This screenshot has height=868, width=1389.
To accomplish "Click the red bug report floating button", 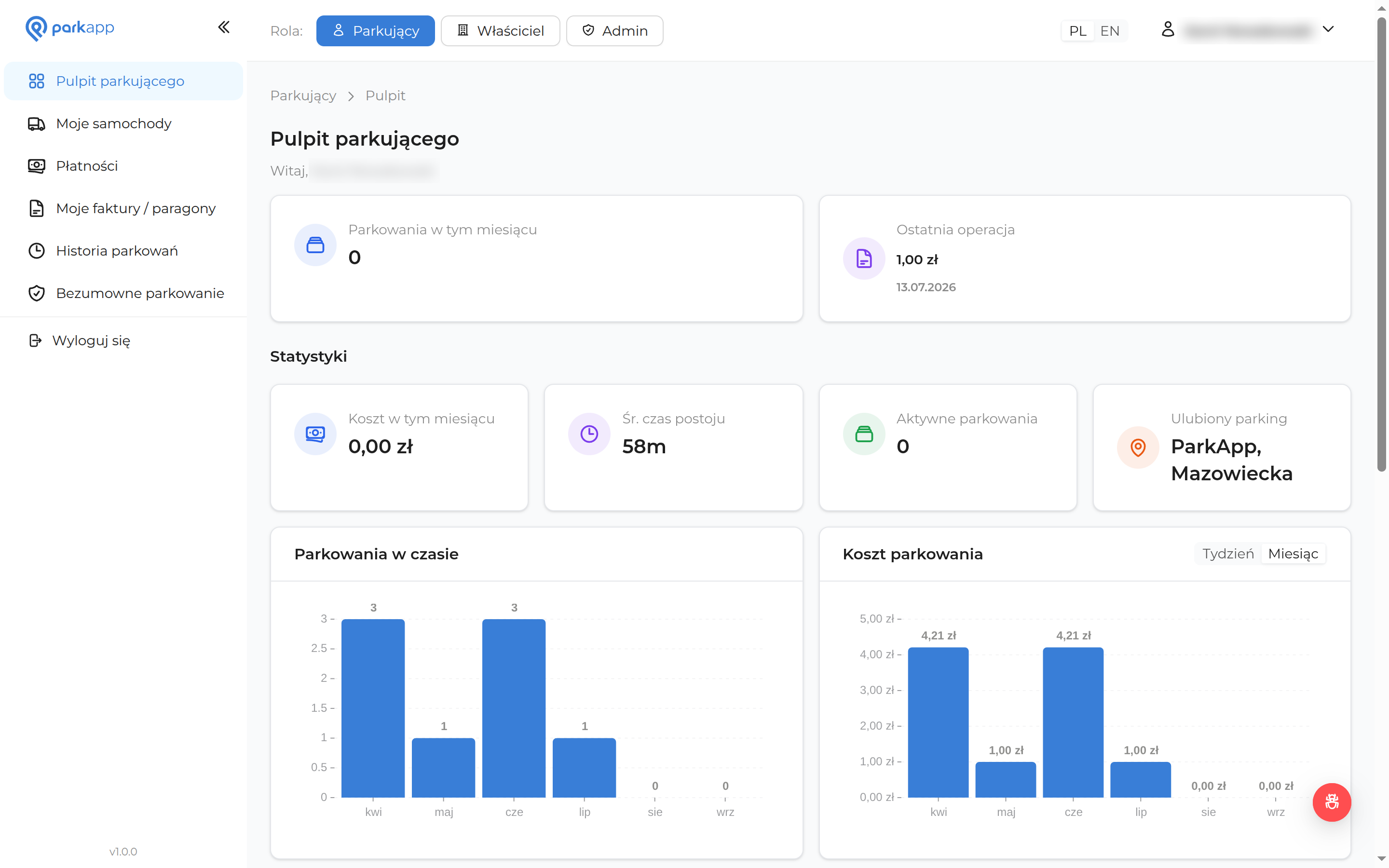I will coord(1332,802).
